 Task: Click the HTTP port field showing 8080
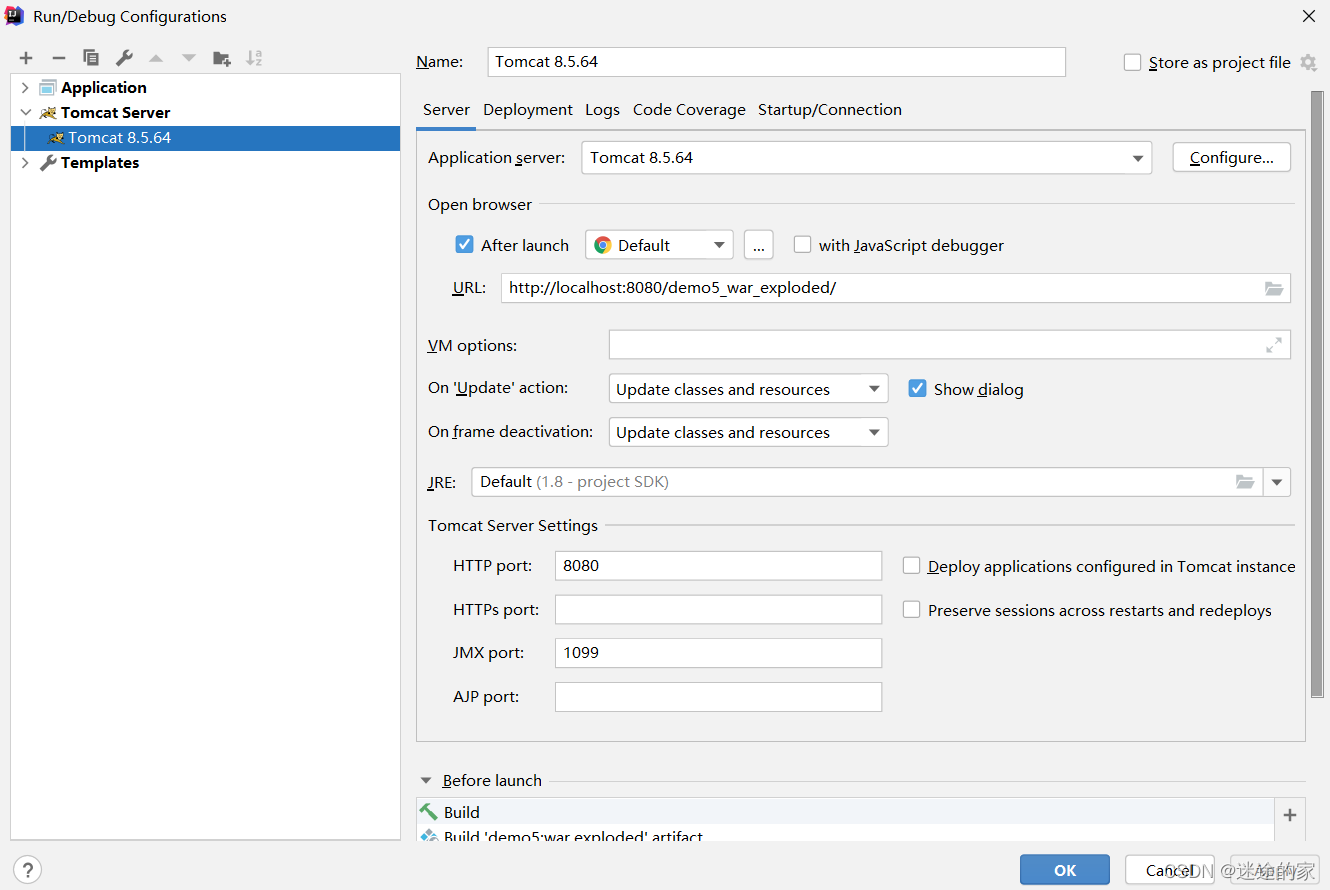[718, 565]
